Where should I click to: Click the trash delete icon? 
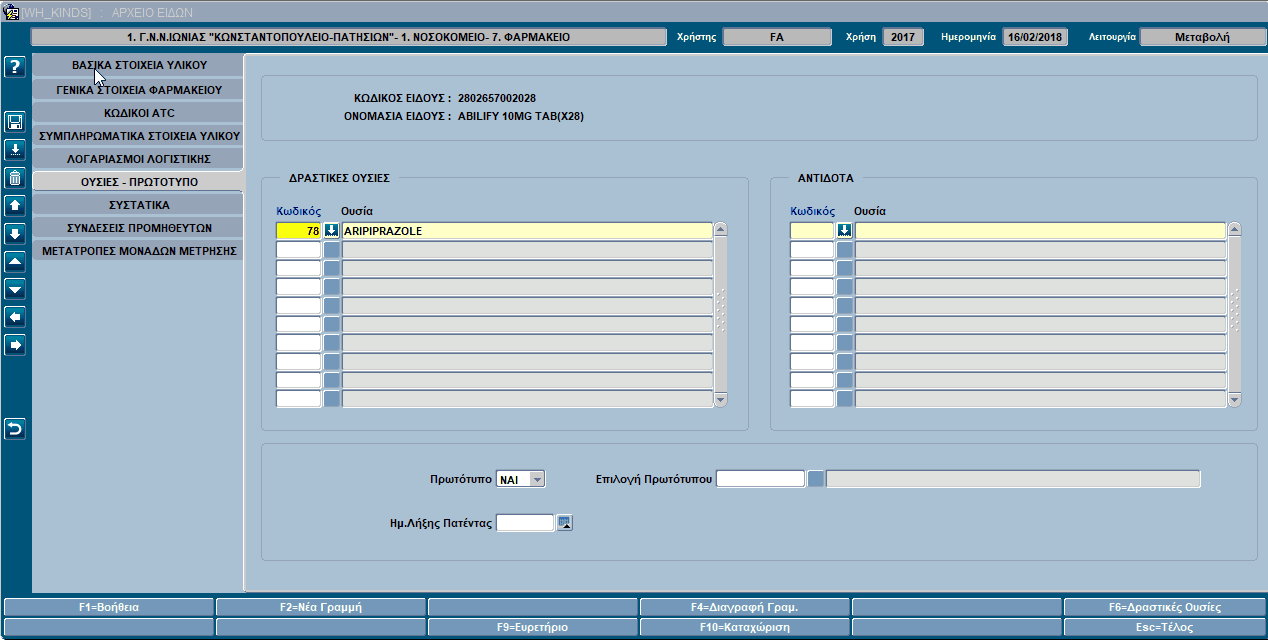pyautogui.click(x=15, y=178)
